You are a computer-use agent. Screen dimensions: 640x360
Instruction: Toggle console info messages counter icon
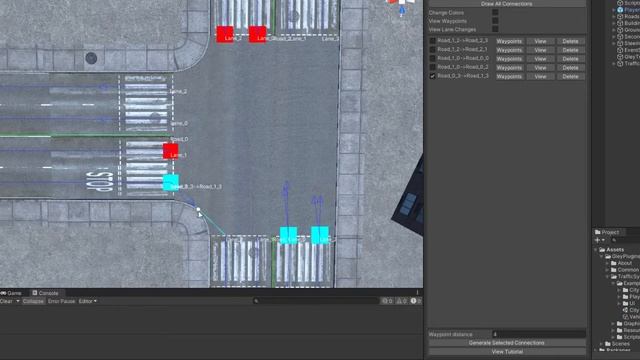click(387, 301)
